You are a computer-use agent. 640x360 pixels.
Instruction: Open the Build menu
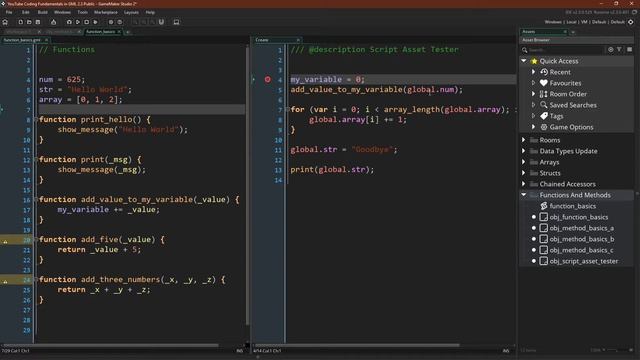pyautogui.click(x=42, y=12)
